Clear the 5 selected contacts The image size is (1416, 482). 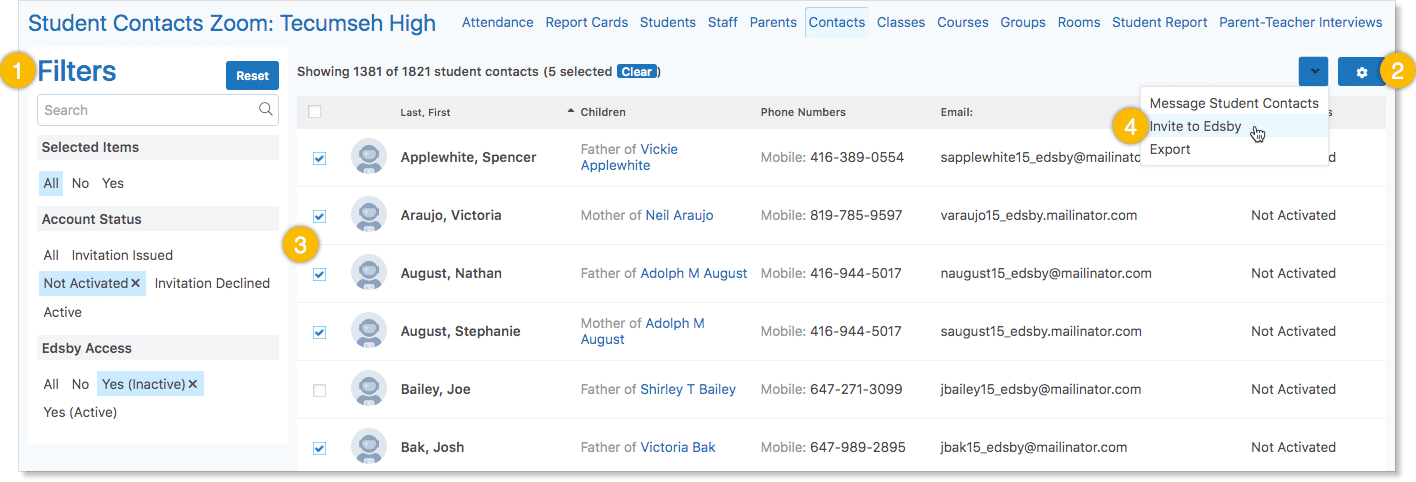tap(636, 72)
